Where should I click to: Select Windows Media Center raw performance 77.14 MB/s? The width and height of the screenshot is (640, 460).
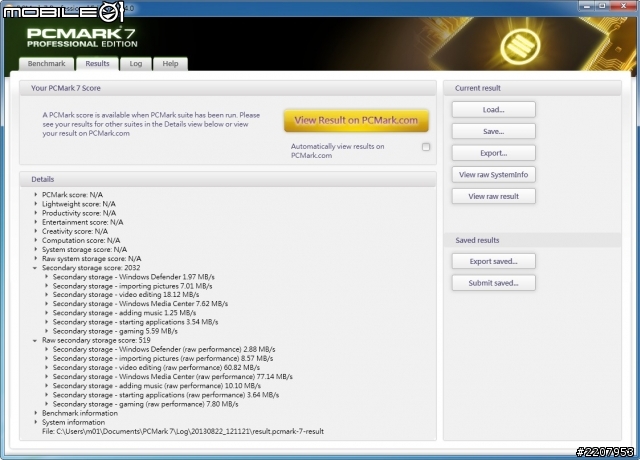173,376
